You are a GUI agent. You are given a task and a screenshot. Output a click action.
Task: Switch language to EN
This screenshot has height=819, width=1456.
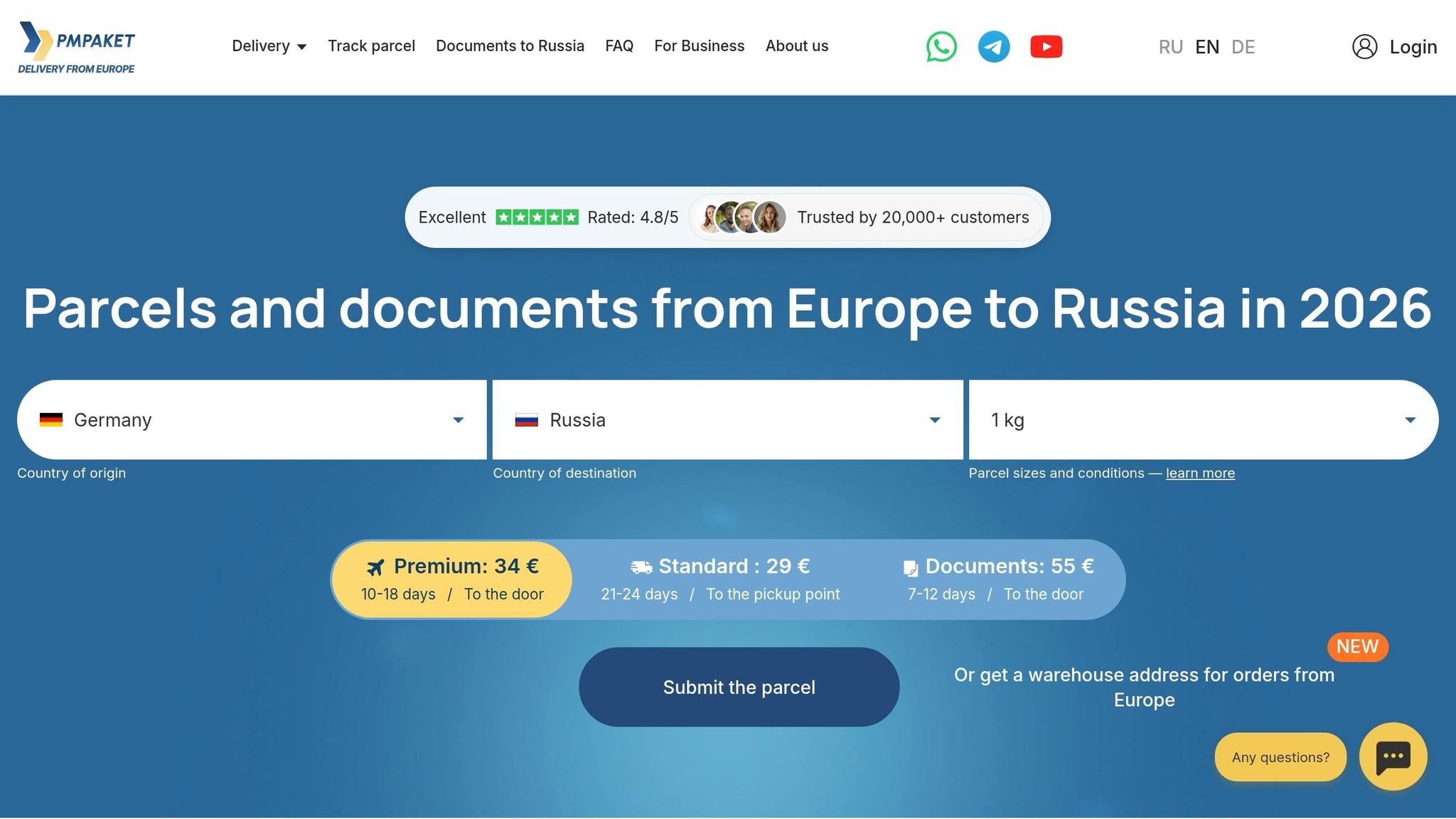[1207, 47]
